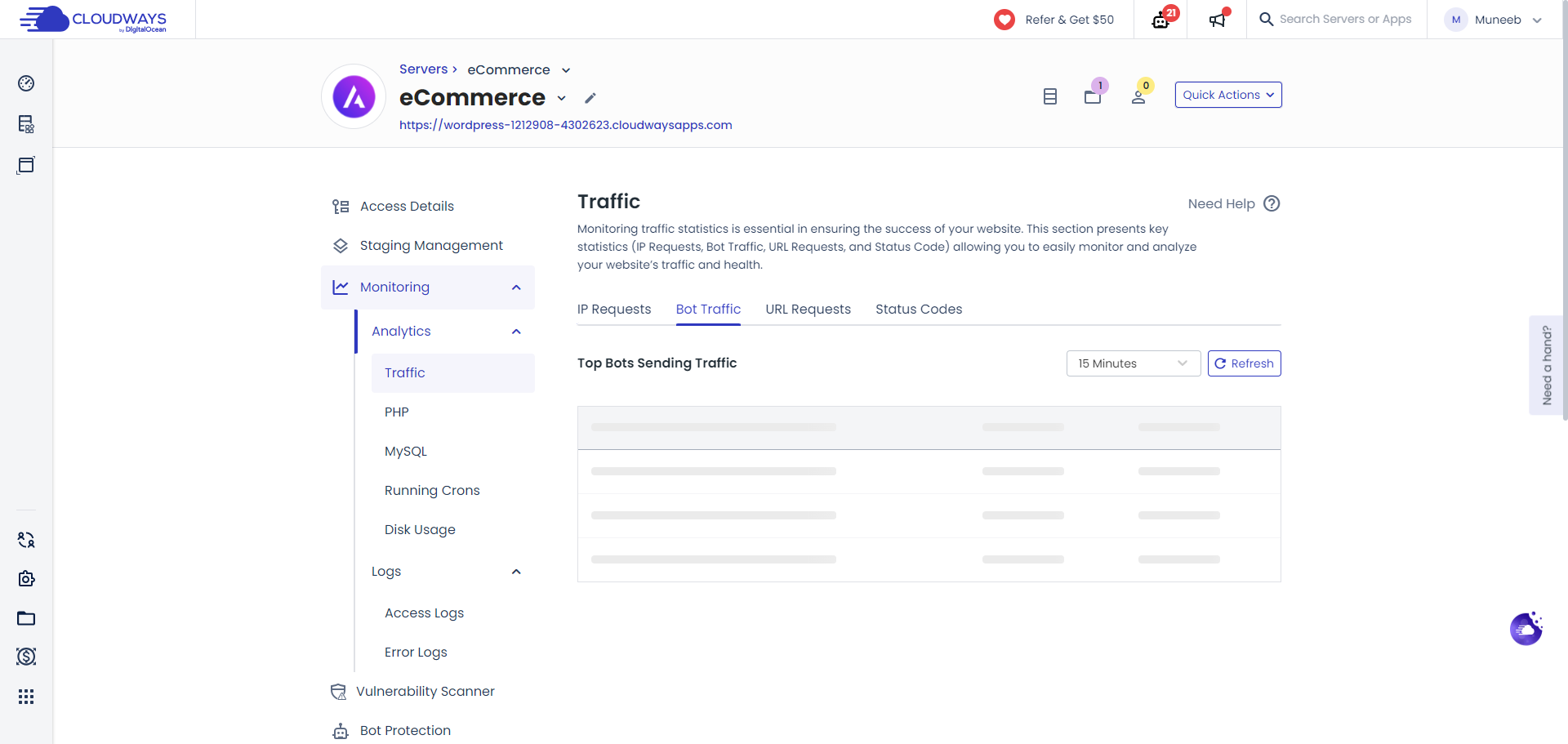The image size is (1568, 744).
Task: Switch to the IP Requests tab
Action: (x=614, y=309)
